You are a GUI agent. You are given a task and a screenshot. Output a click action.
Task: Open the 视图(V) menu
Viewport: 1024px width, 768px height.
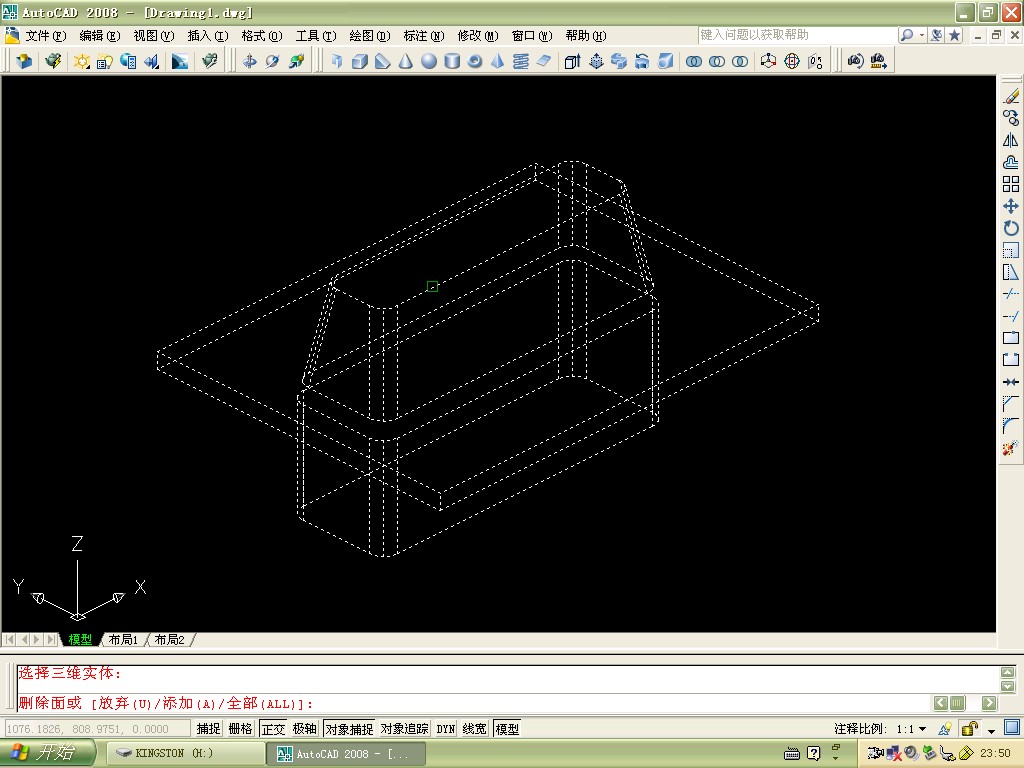(x=153, y=35)
